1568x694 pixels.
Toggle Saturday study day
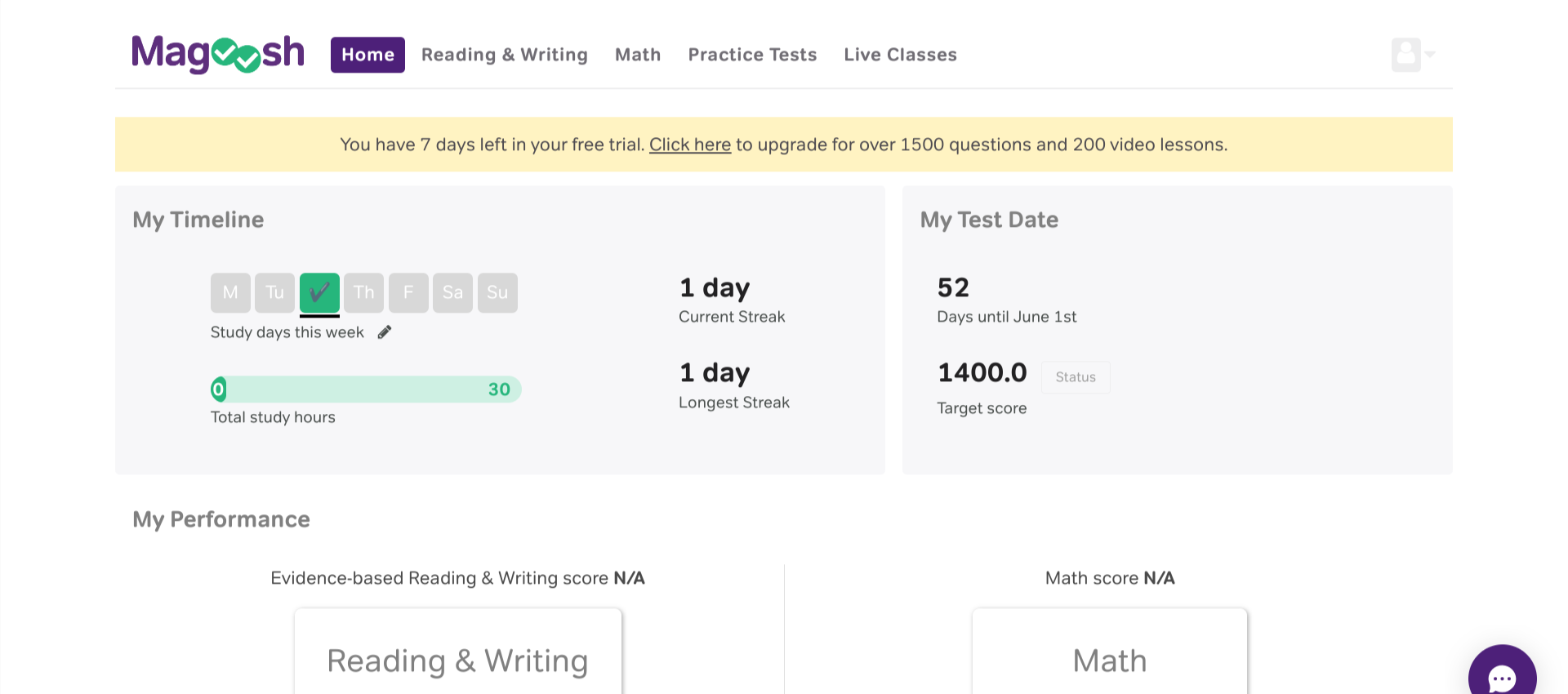click(452, 292)
